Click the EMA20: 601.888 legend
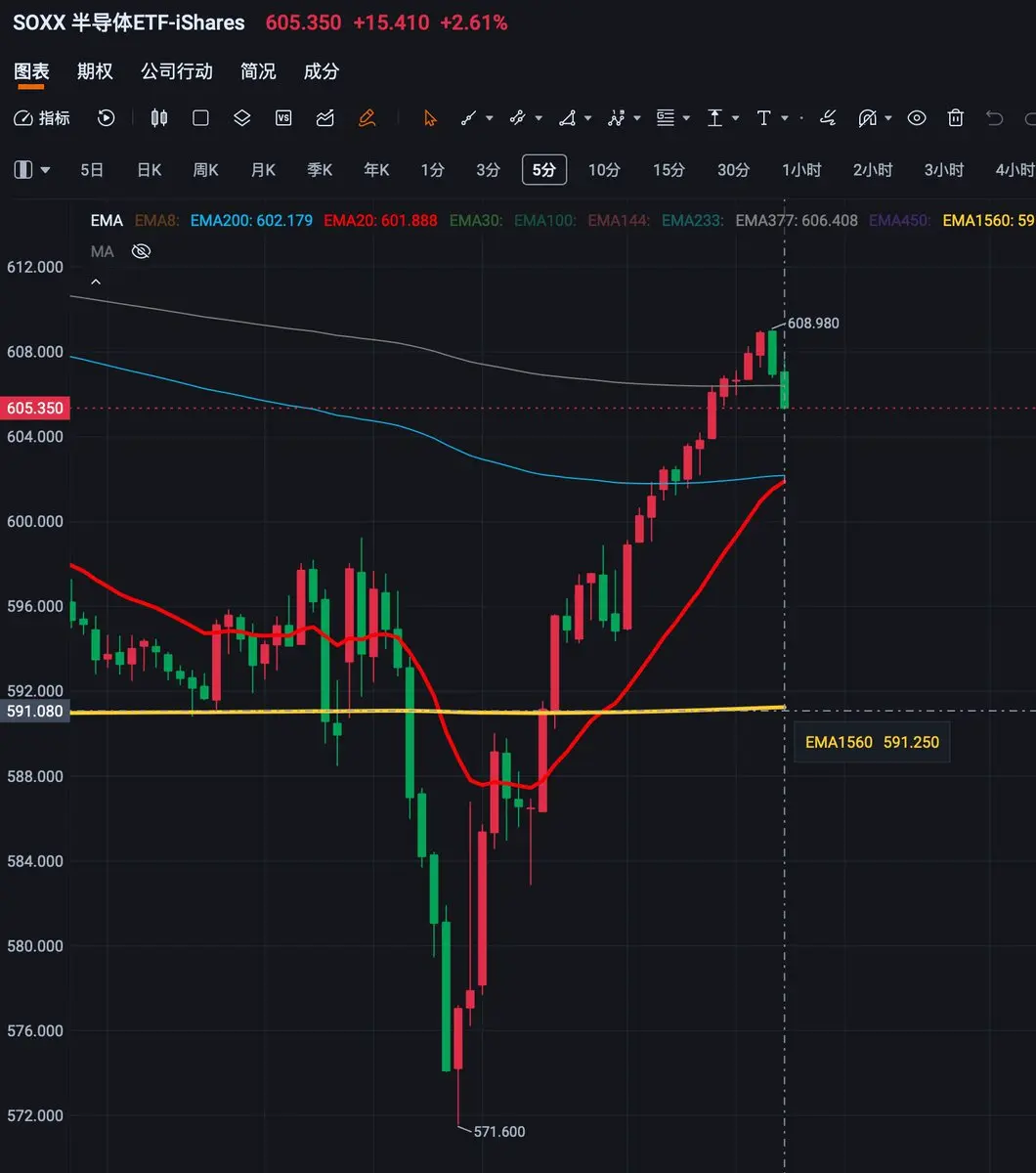Image resolution: width=1036 pixels, height=1173 pixels. coord(380,221)
